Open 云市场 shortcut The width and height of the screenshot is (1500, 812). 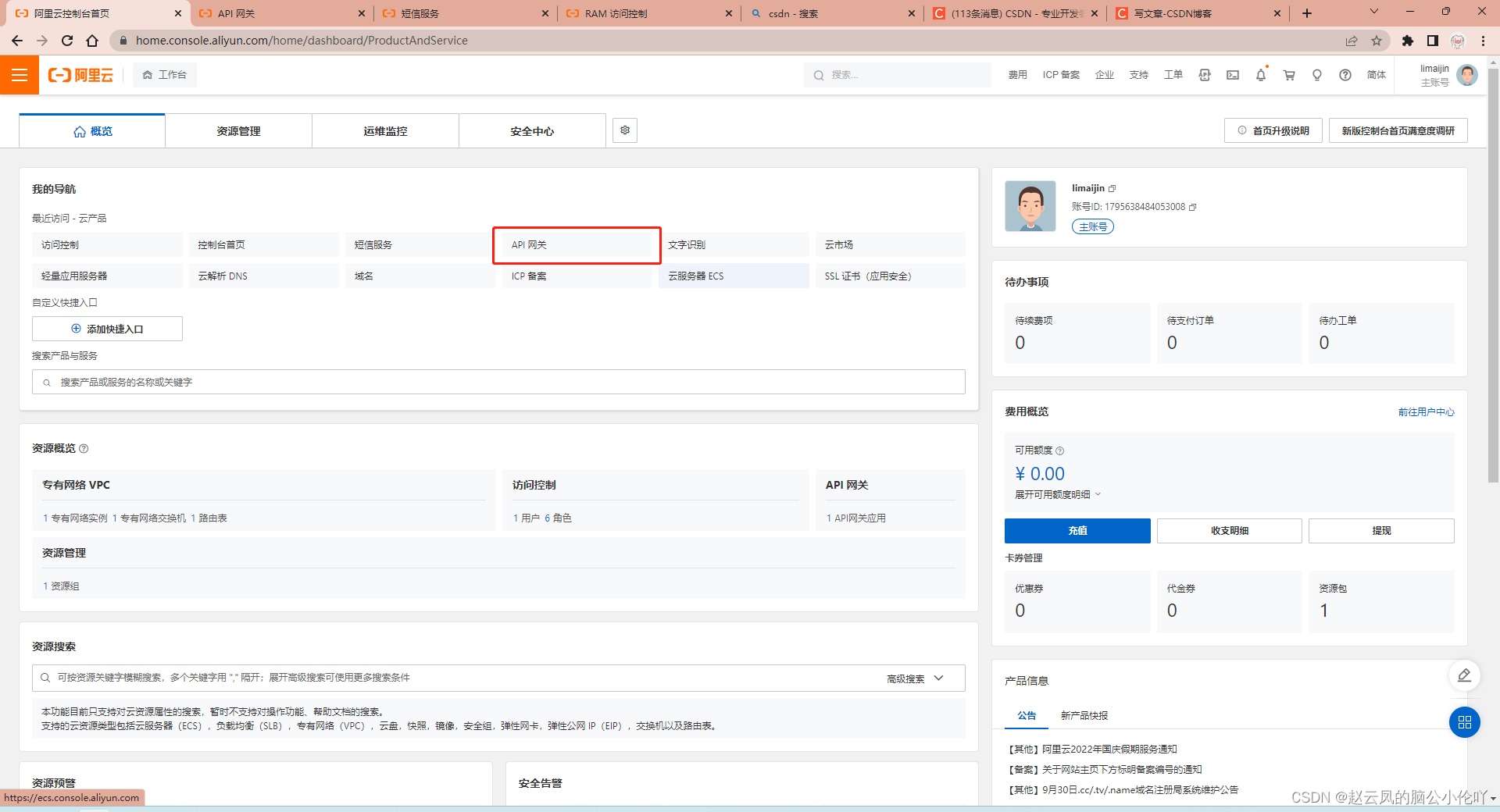[891, 244]
